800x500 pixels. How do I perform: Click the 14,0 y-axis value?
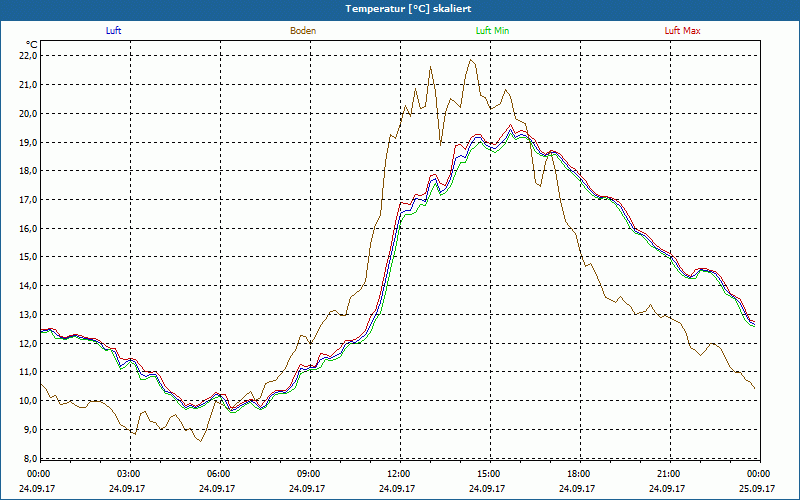click(29, 286)
